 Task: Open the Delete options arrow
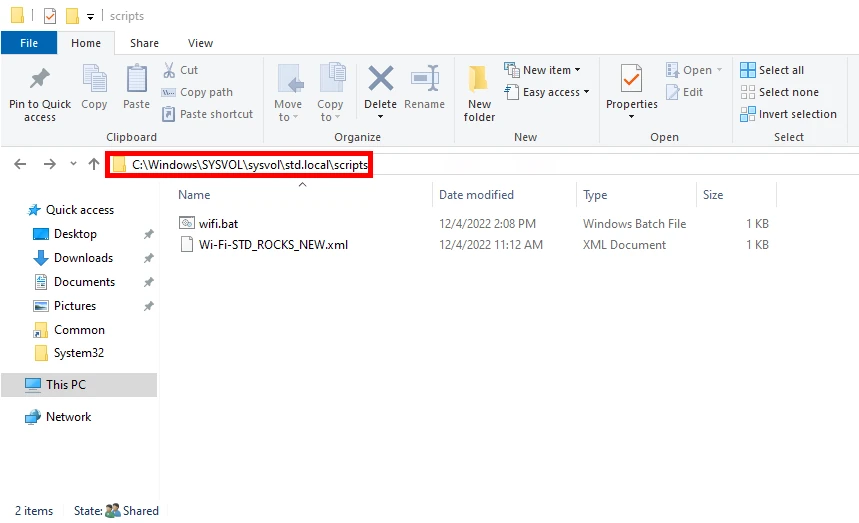click(x=380, y=117)
